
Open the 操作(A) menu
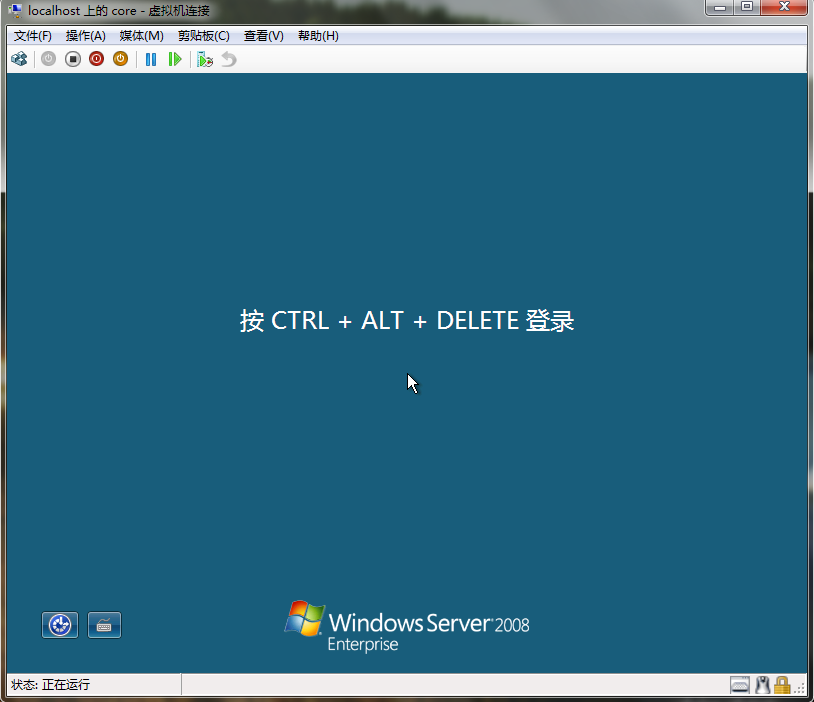[86, 36]
